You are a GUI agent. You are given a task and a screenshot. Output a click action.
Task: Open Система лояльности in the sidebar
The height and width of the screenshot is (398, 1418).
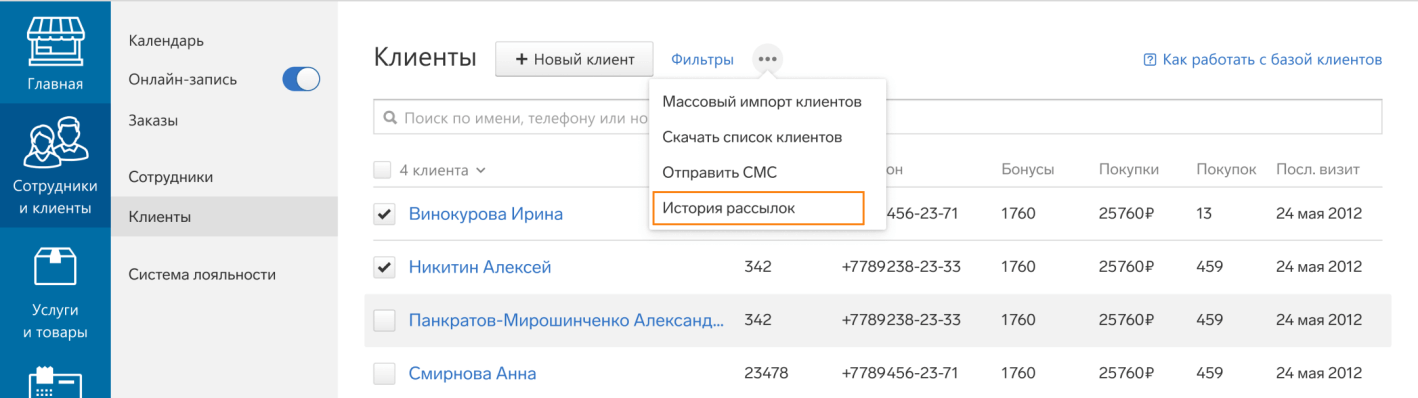point(202,274)
